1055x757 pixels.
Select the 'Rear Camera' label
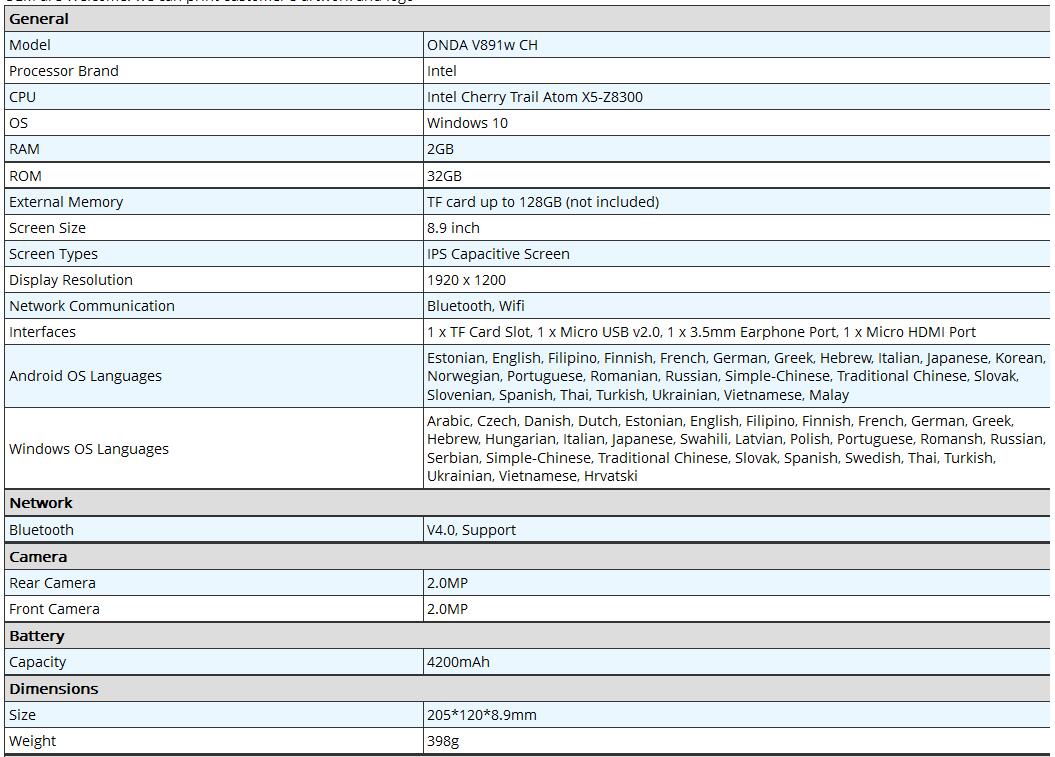[x=52, y=583]
